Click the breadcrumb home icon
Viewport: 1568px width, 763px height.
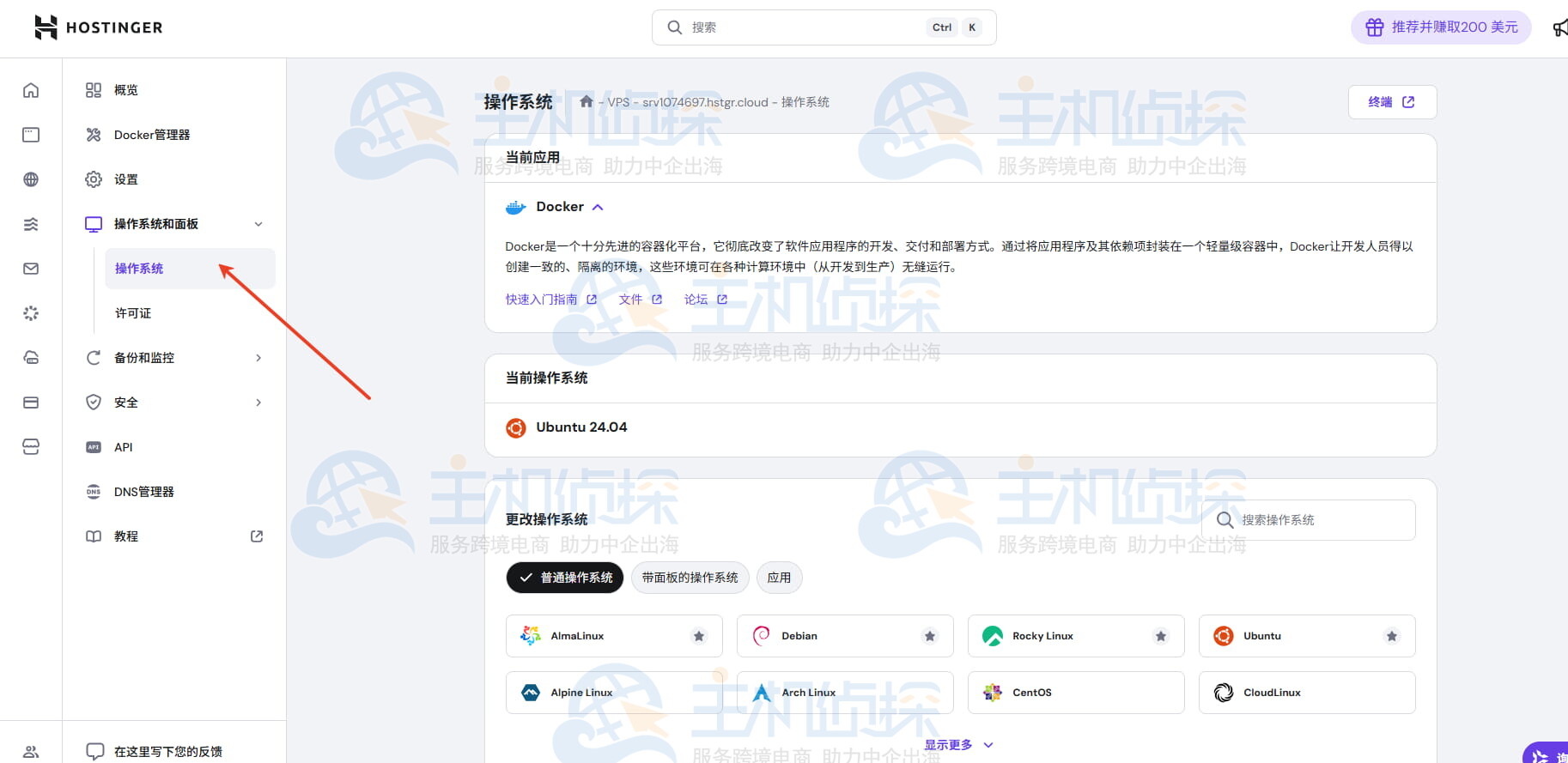[x=586, y=102]
